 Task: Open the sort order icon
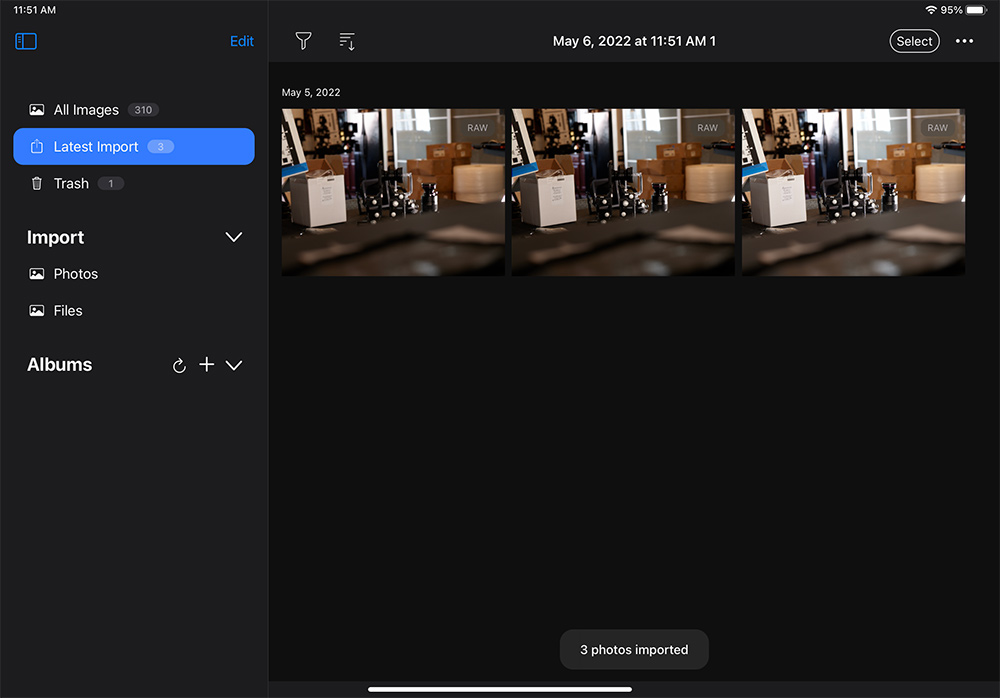point(347,41)
